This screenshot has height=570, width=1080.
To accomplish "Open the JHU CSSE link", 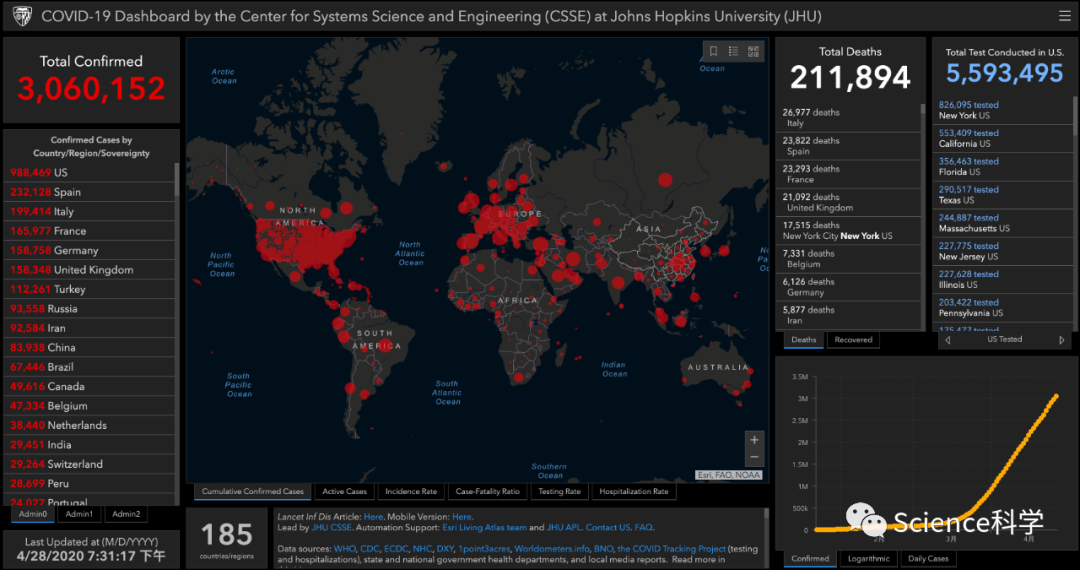I will pos(331,528).
